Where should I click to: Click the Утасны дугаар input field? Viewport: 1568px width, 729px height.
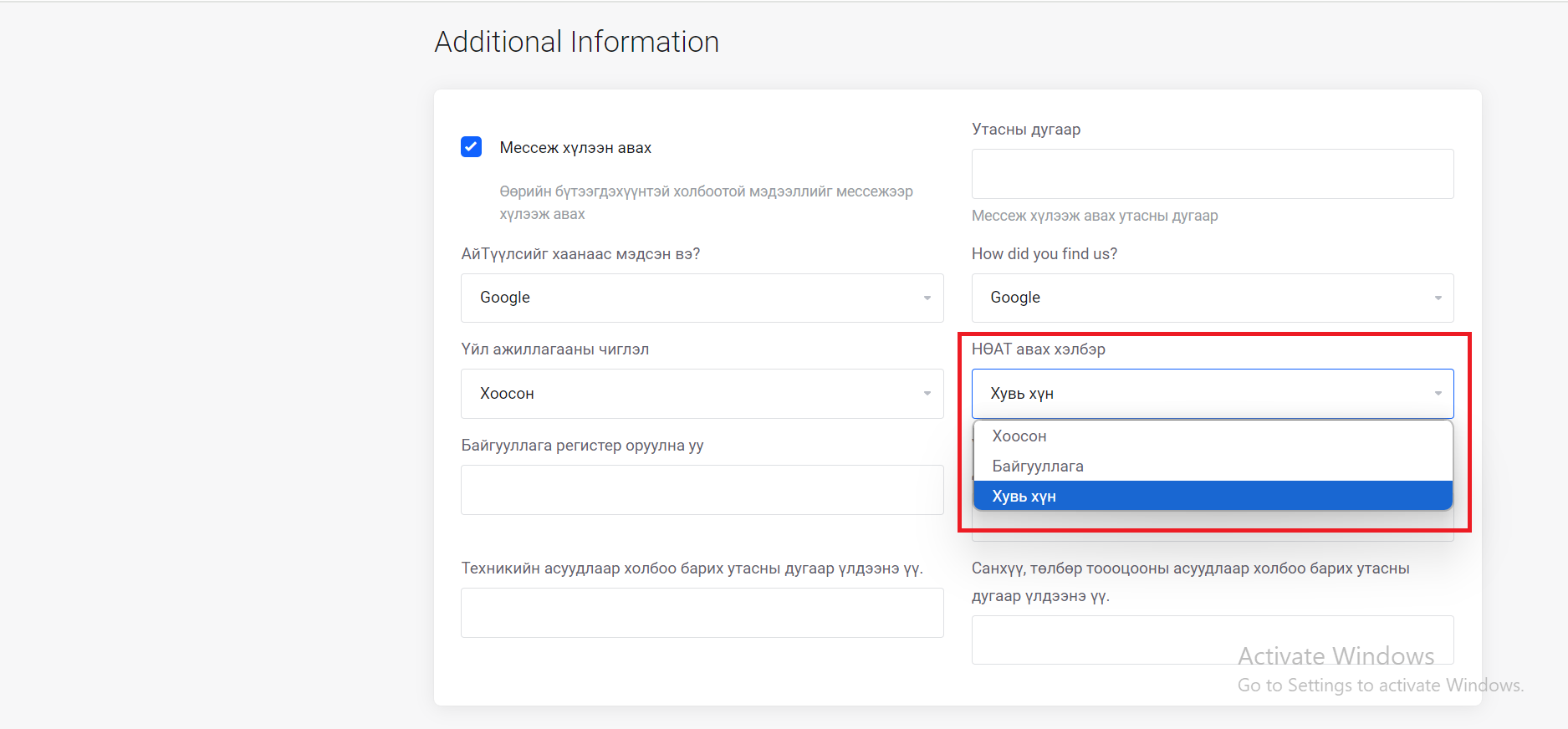tap(1213, 174)
